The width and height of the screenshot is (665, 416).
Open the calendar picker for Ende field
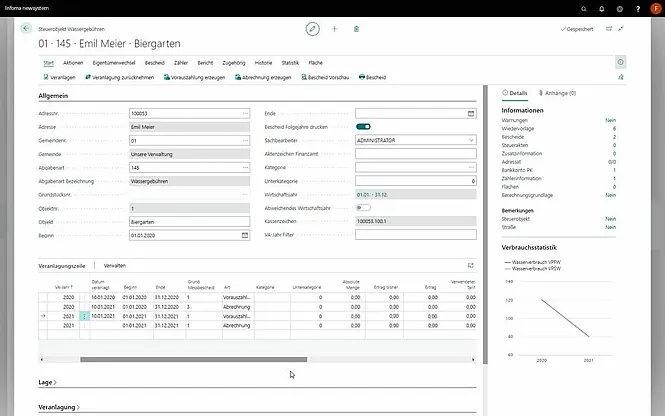tap(471, 113)
